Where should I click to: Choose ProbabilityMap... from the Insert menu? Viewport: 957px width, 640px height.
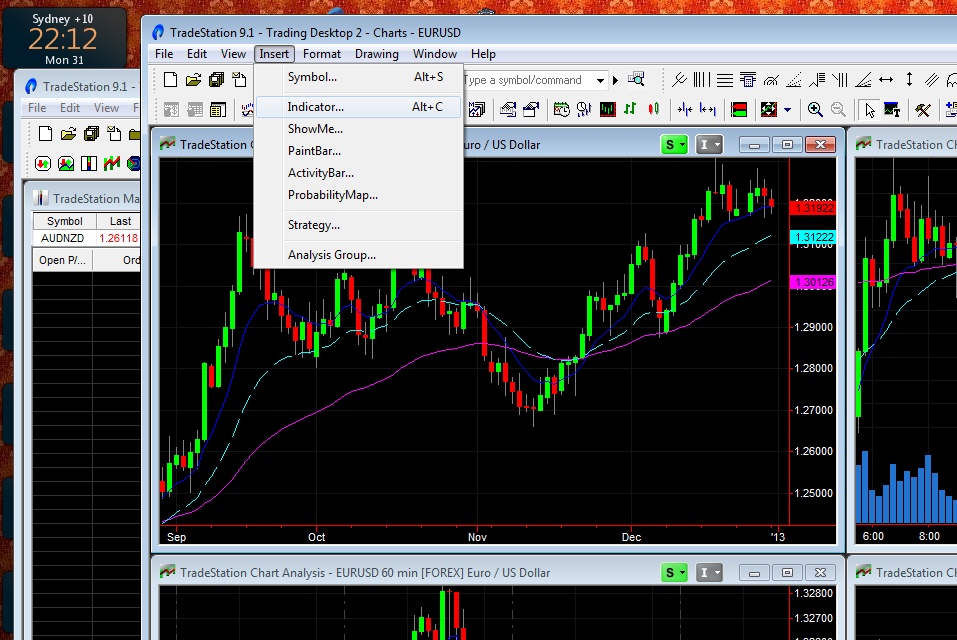click(x=359, y=195)
